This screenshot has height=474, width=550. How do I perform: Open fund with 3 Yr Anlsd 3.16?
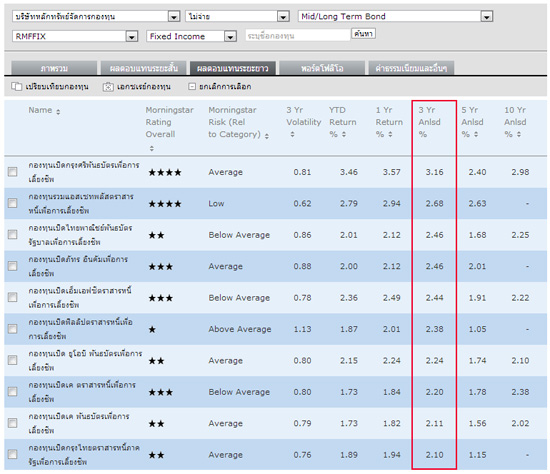84,172
